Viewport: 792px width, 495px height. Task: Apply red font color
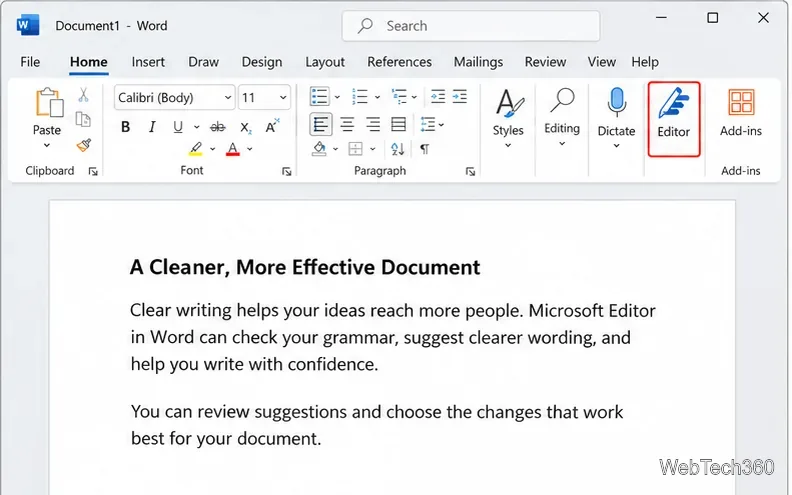tap(232, 148)
